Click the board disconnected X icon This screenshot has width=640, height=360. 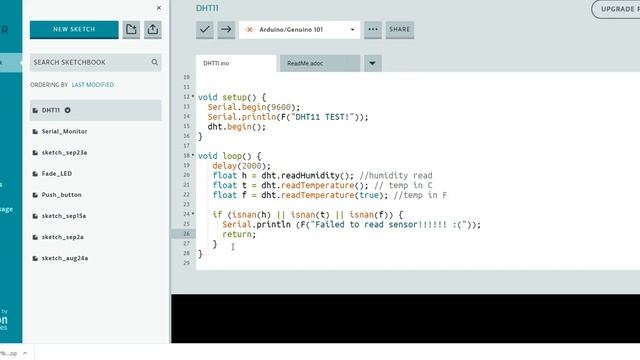point(250,30)
